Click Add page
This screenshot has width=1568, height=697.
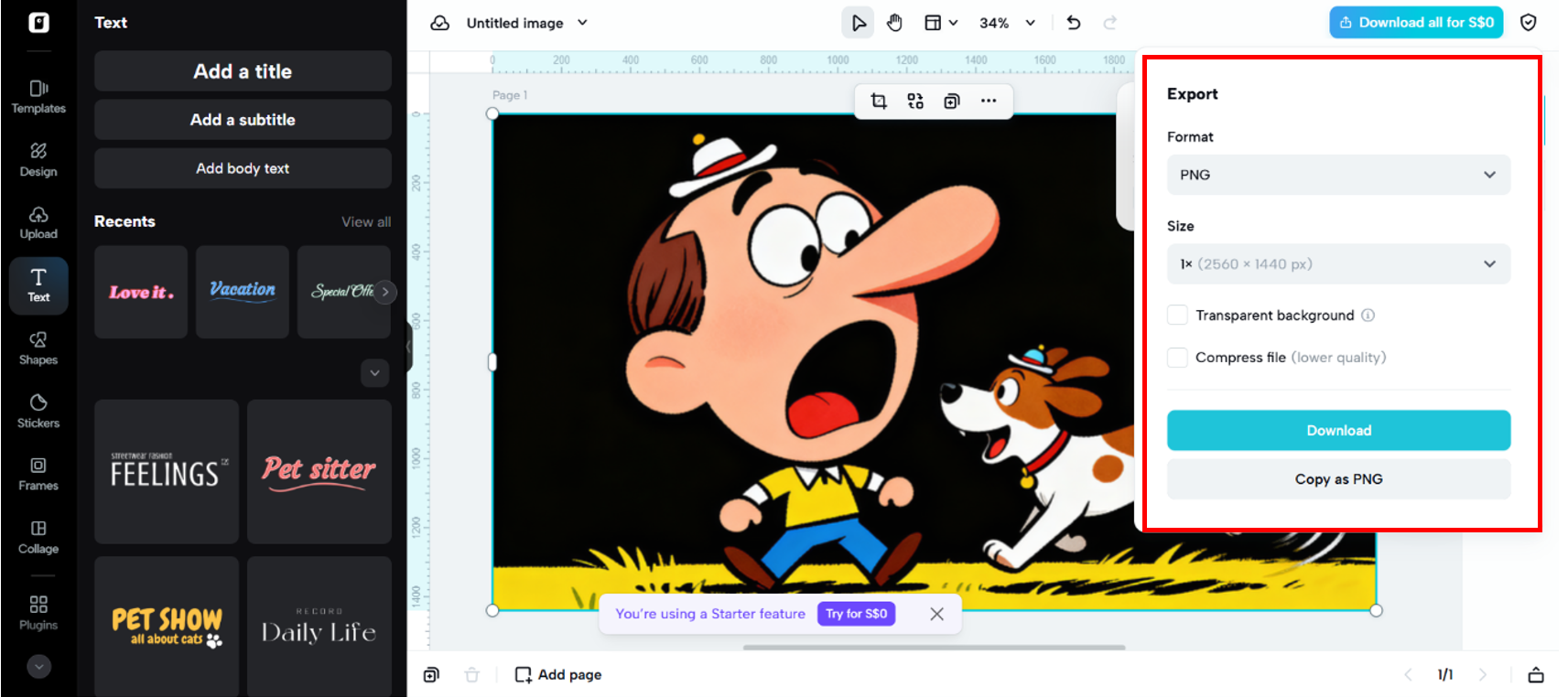coord(558,675)
